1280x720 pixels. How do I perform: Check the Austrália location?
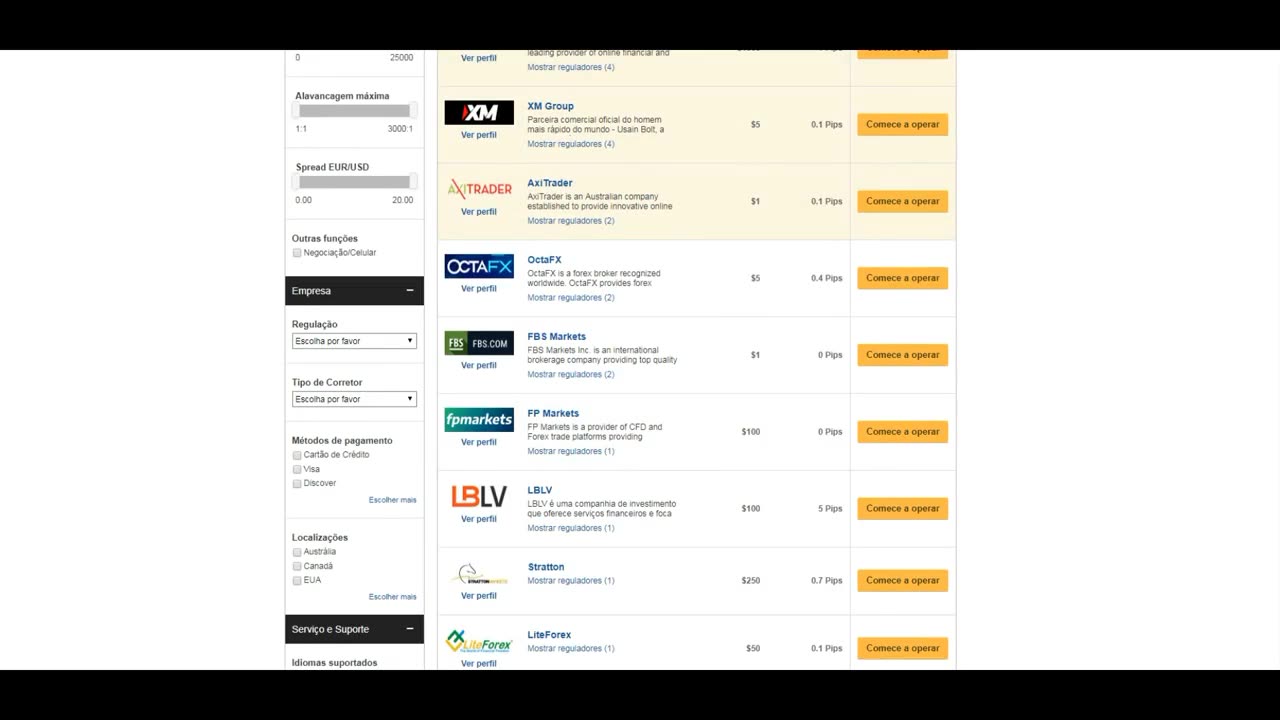tap(297, 552)
